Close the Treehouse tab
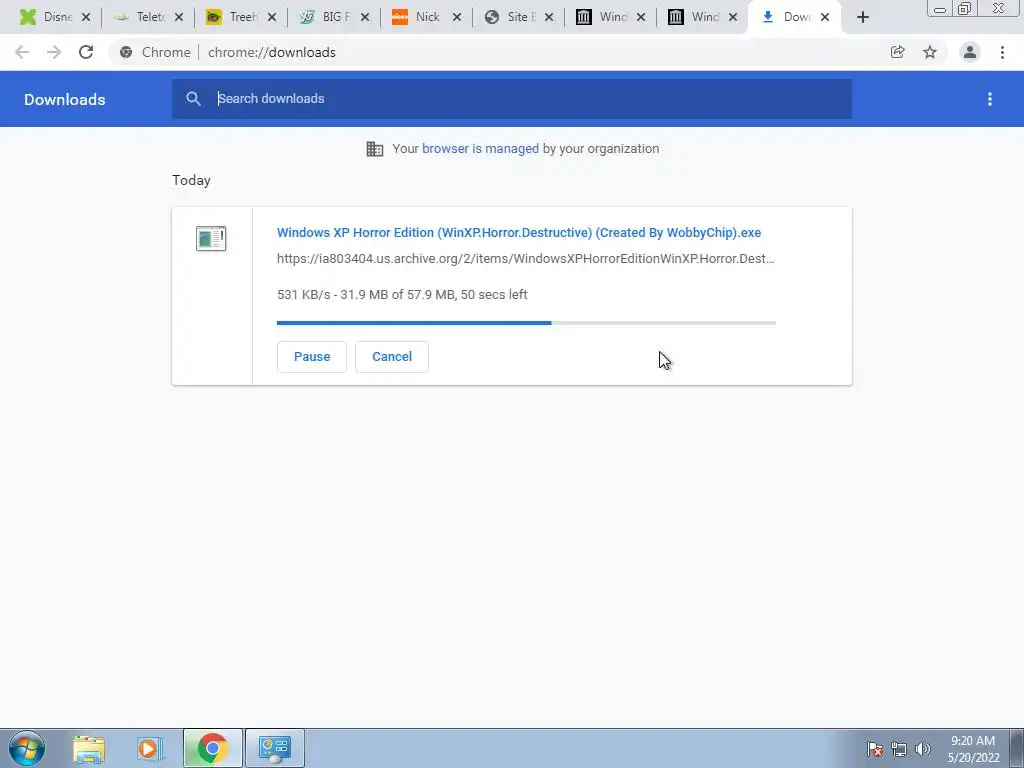This screenshot has width=1024, height=768. point(272,17)
